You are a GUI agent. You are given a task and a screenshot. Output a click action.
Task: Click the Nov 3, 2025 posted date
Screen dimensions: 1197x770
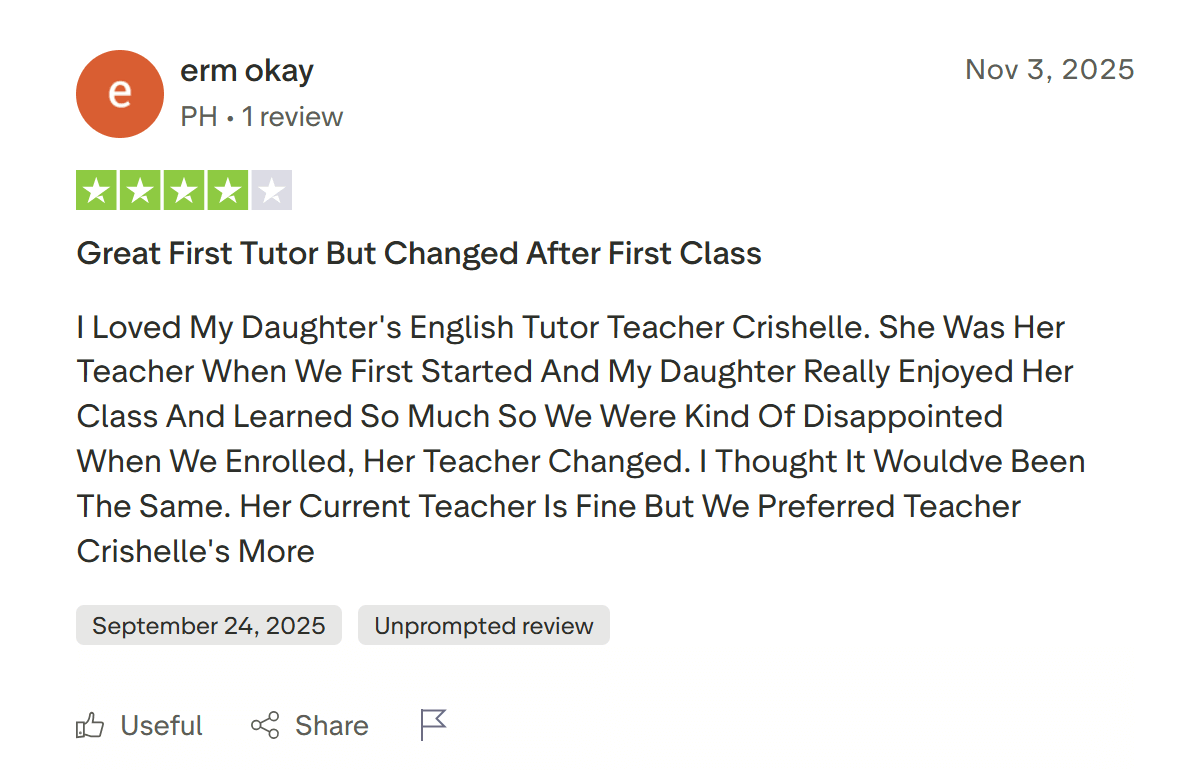tap(1049, 69)
